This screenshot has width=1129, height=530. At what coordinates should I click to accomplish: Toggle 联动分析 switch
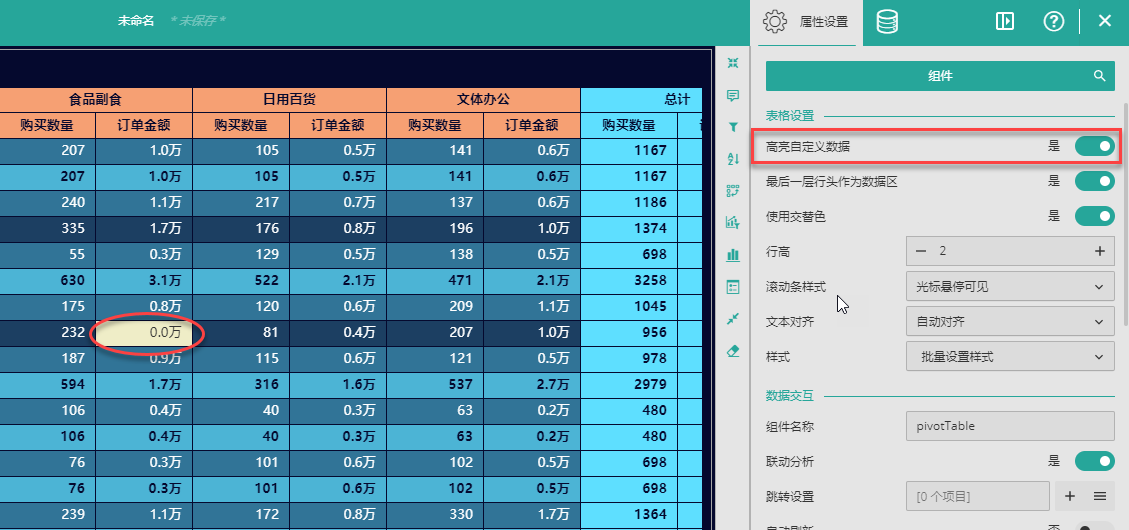click(1094, 461)
